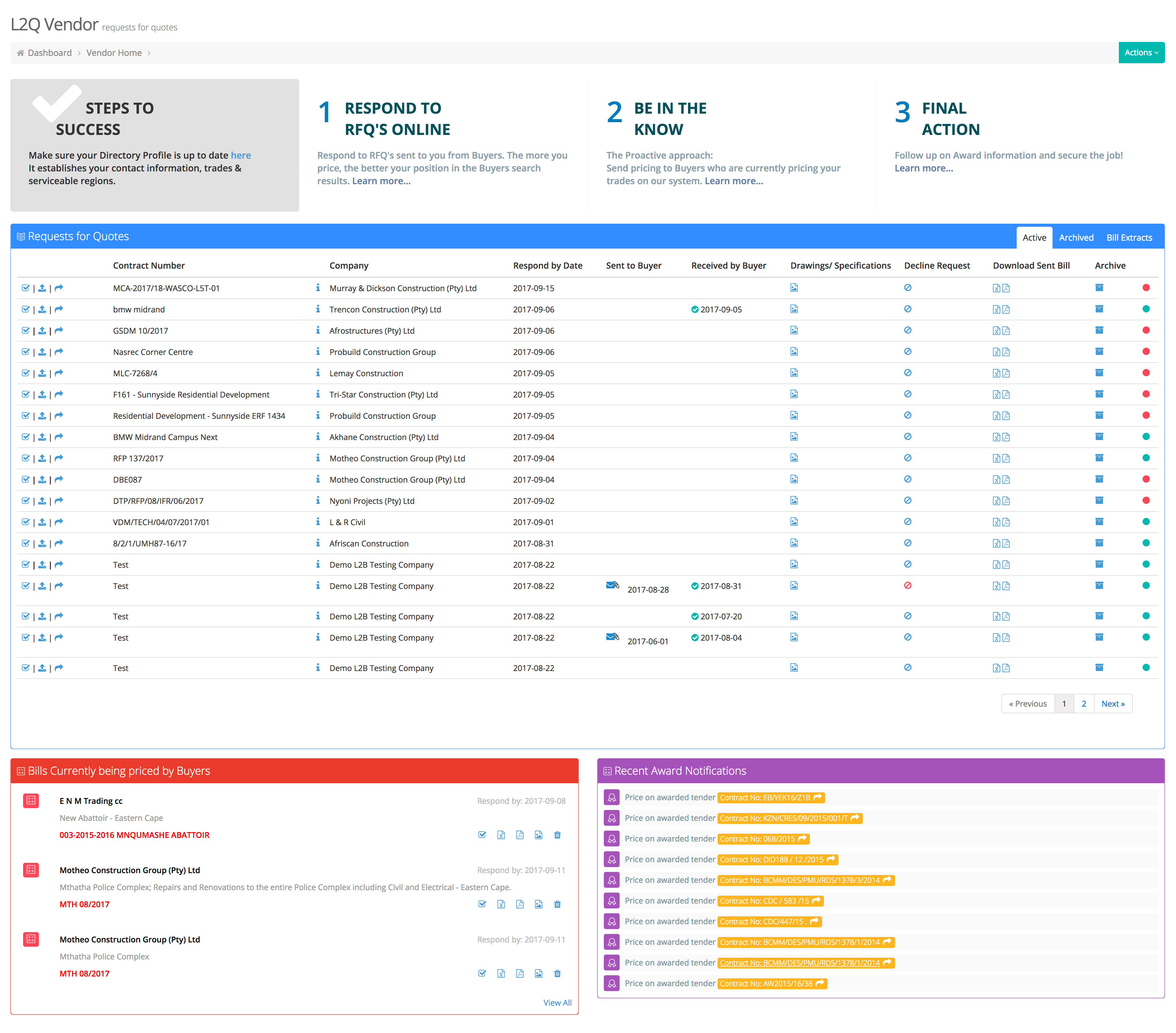The image size is (1176, 1033).
Task: Select page 1 in pagination
Action: click(x=1064, y=704)
